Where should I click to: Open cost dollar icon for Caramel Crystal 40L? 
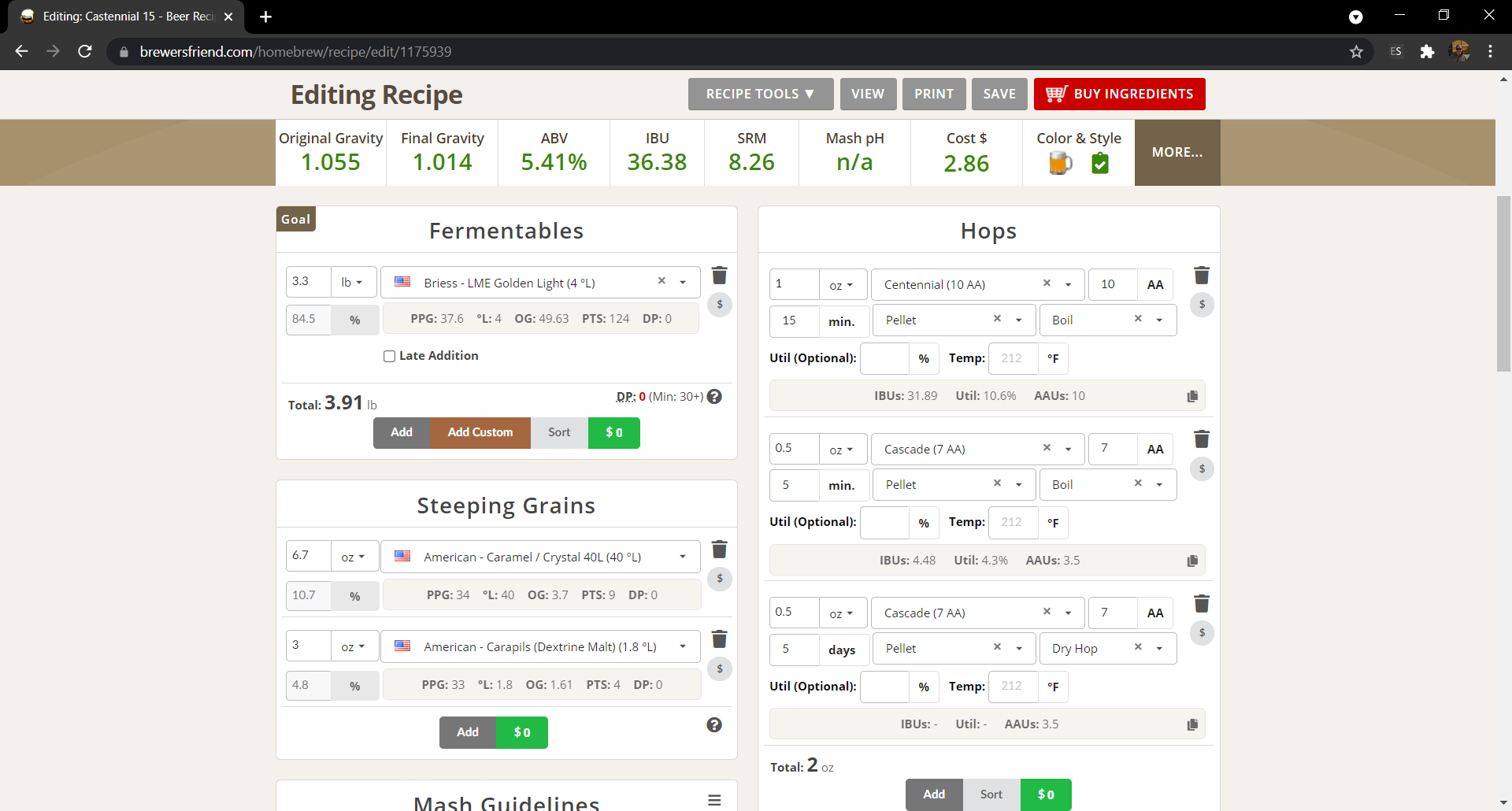coord(719,579)
